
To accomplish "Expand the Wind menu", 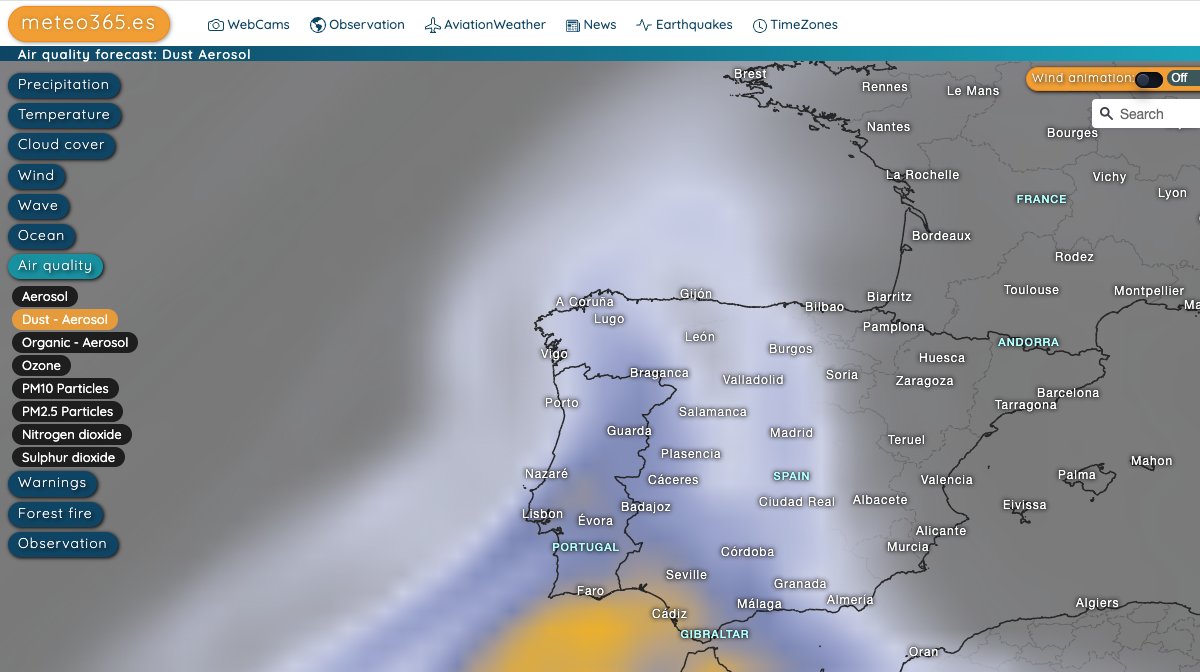I will tap(37, 176).
